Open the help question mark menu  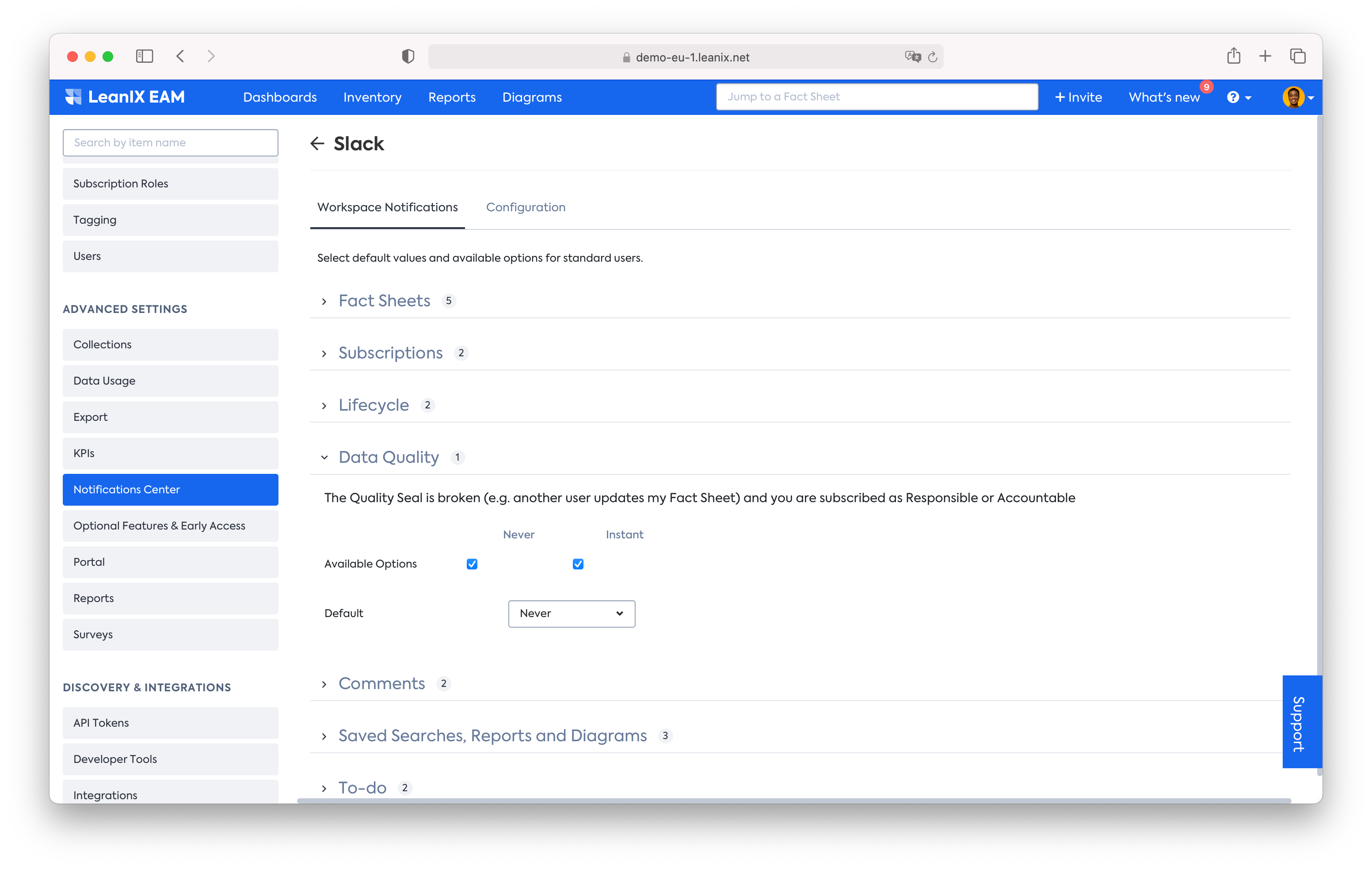point(1239,97)
